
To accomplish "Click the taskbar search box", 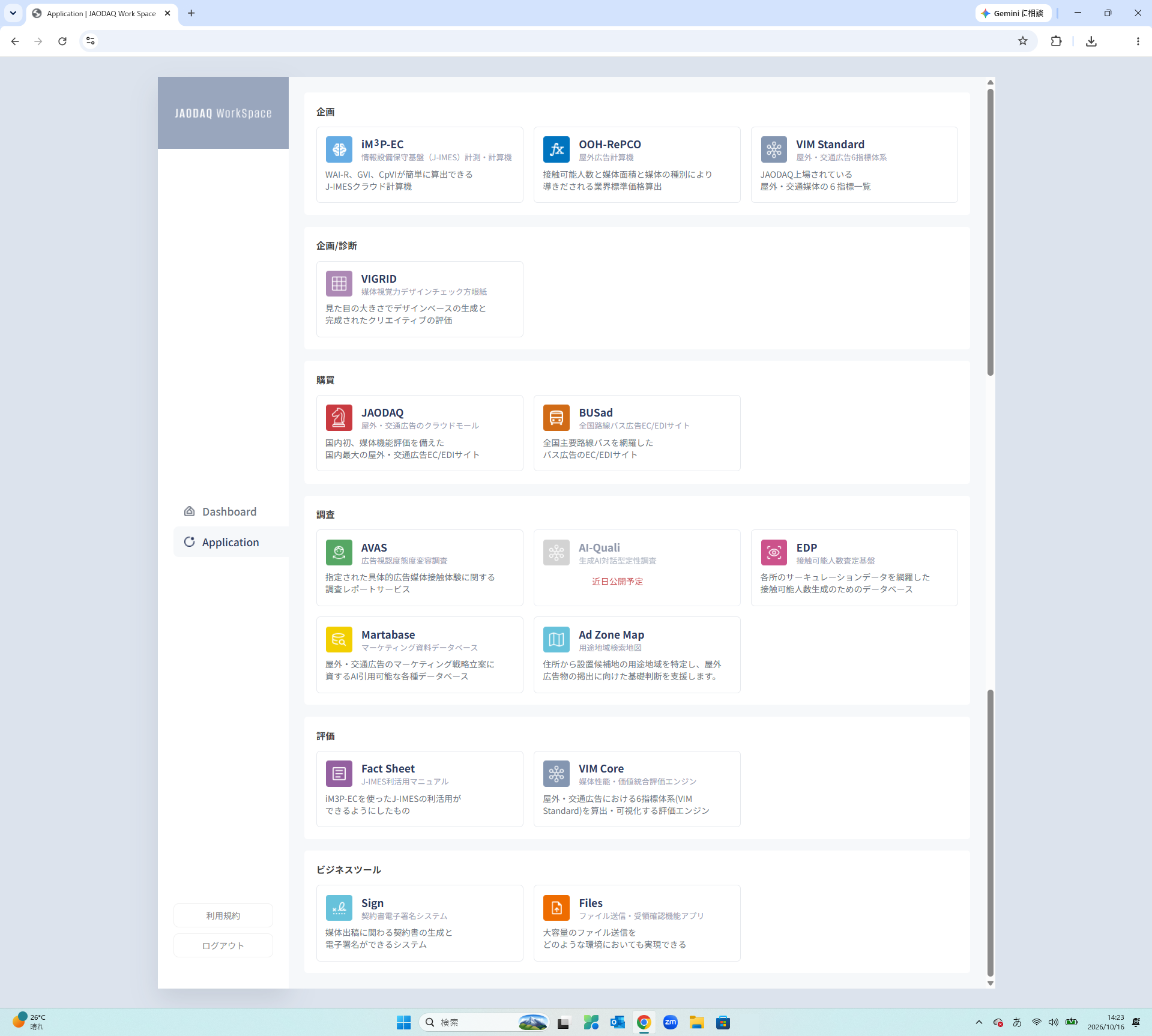I will click(484, 1022).
